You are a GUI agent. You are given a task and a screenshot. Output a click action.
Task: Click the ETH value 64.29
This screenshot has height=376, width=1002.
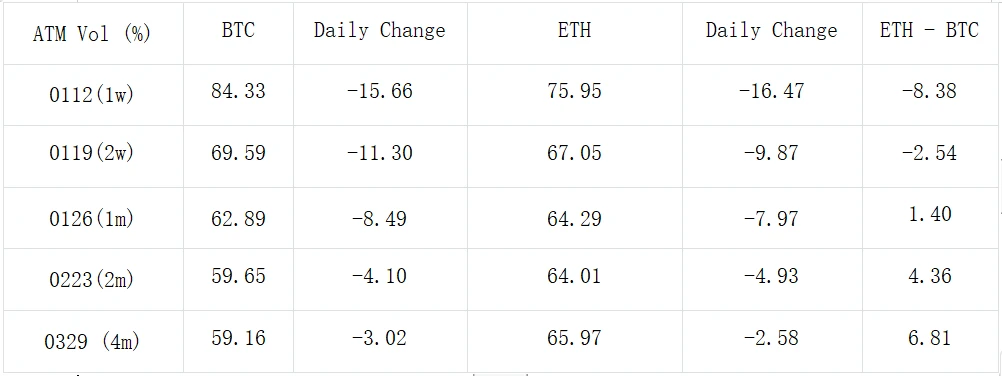tap(574, 219)
